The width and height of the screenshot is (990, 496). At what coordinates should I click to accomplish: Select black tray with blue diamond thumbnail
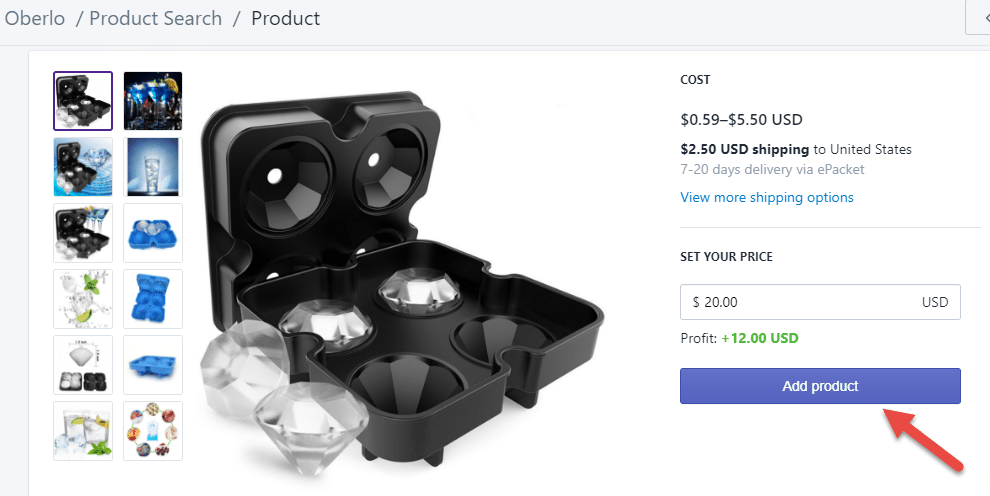(x=83, y=167)
